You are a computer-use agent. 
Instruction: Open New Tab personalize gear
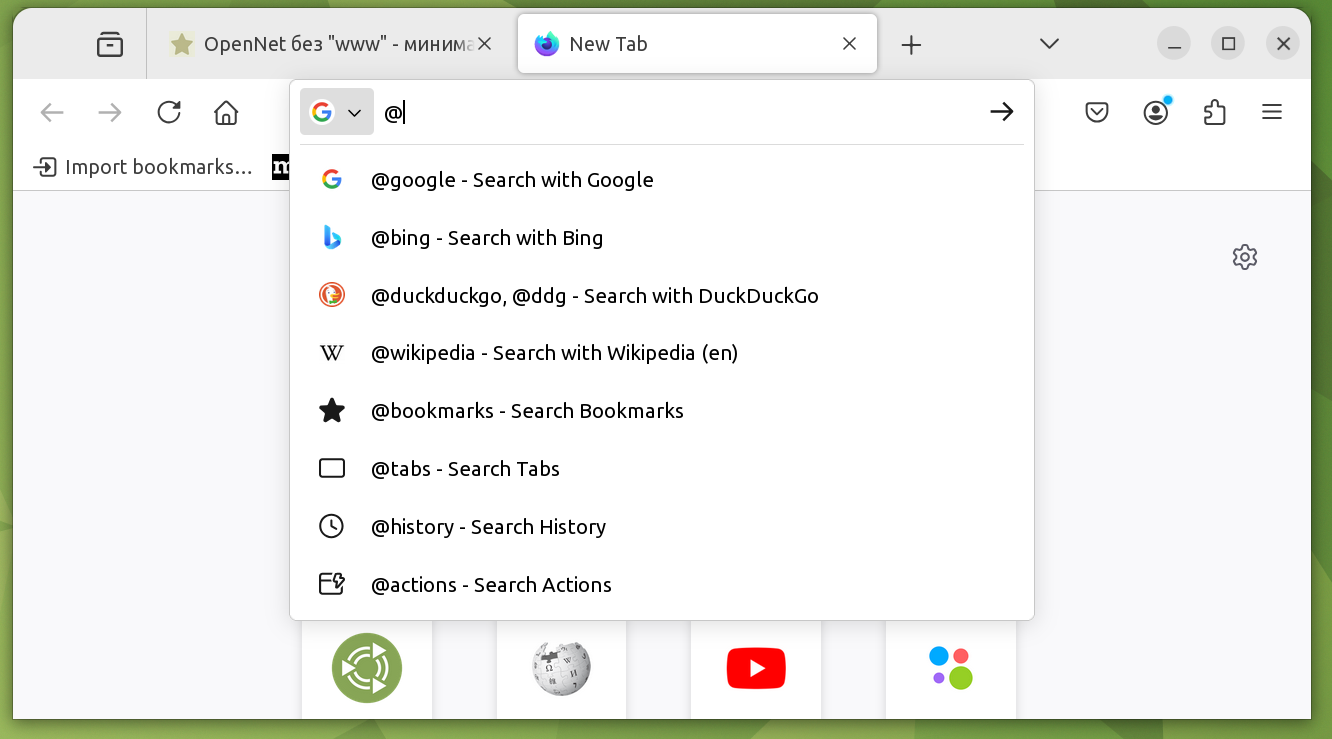(1245, 257)
